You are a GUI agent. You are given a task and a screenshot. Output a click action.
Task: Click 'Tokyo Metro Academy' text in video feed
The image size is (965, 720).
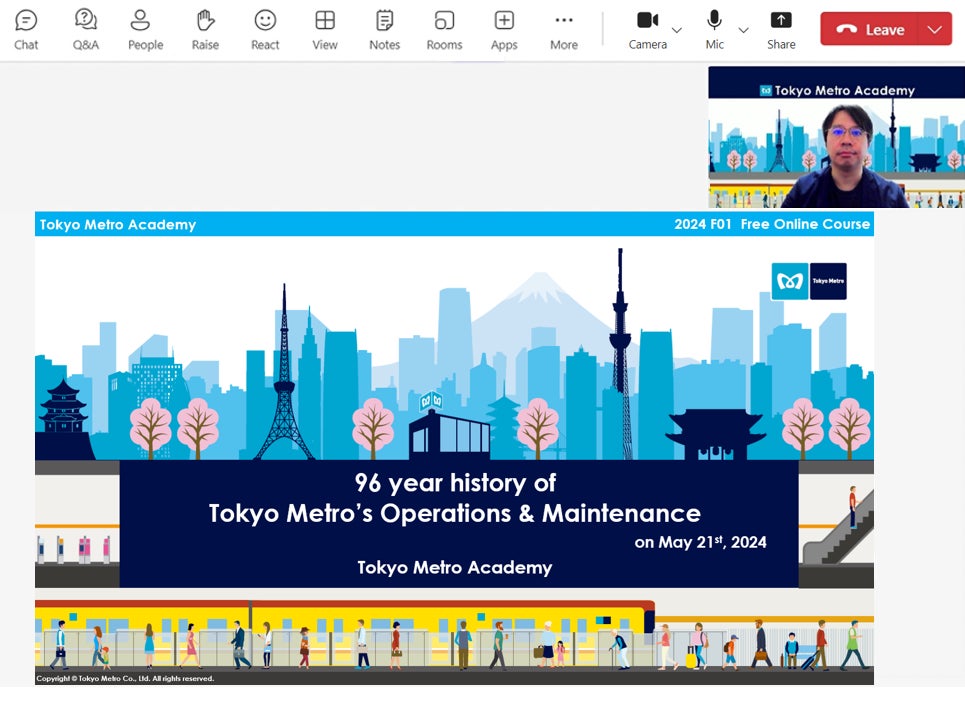844,90
